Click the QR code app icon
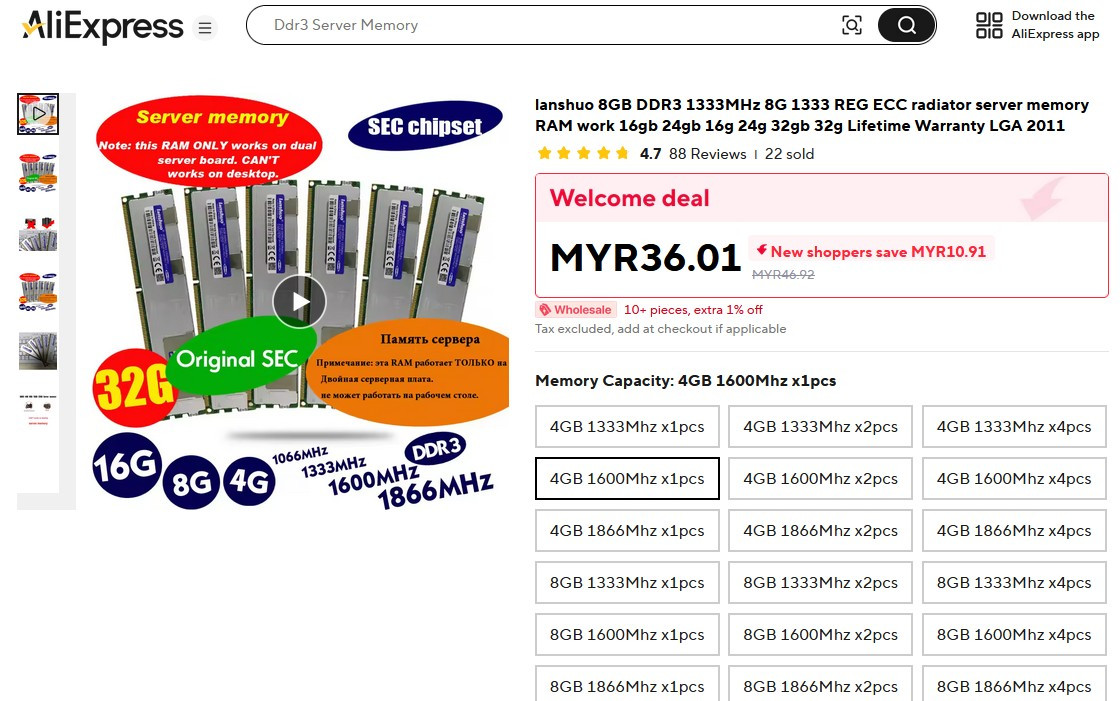 pos(989,25)
